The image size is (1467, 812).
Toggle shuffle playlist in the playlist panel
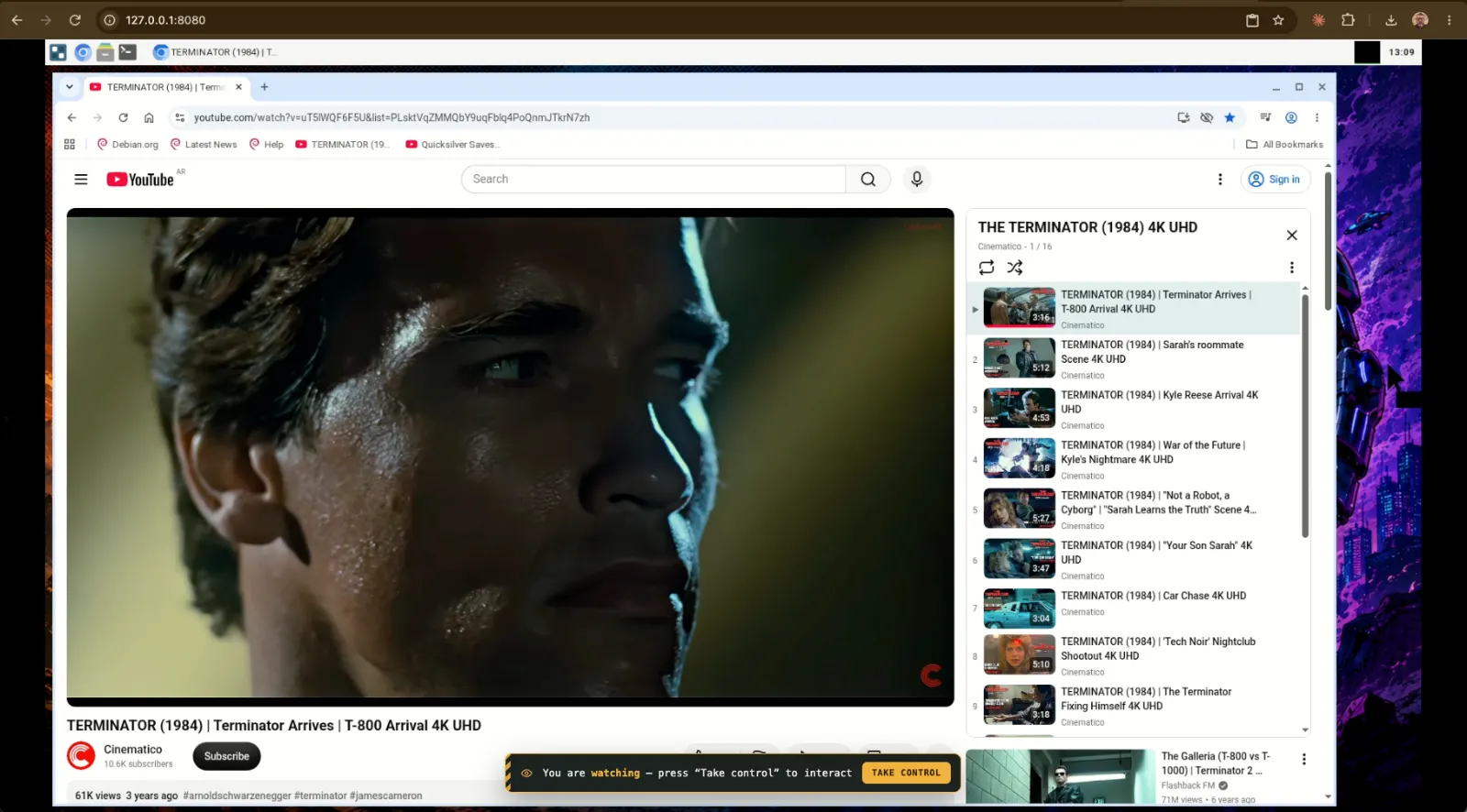[1015, 268]
